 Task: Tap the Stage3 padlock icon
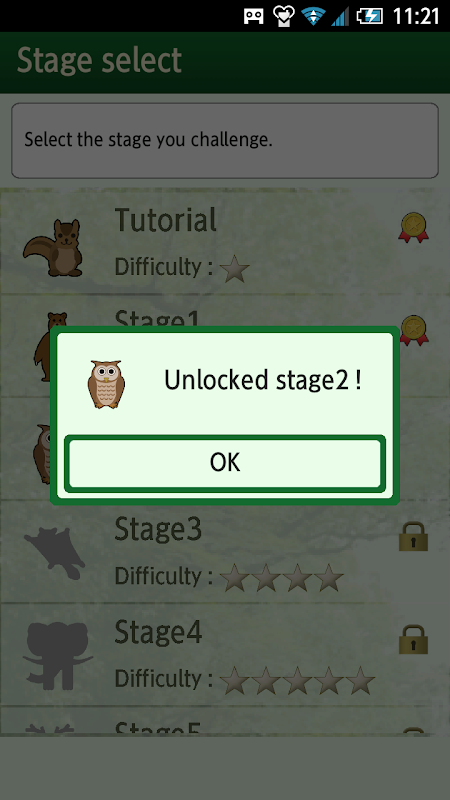(413, 536)
